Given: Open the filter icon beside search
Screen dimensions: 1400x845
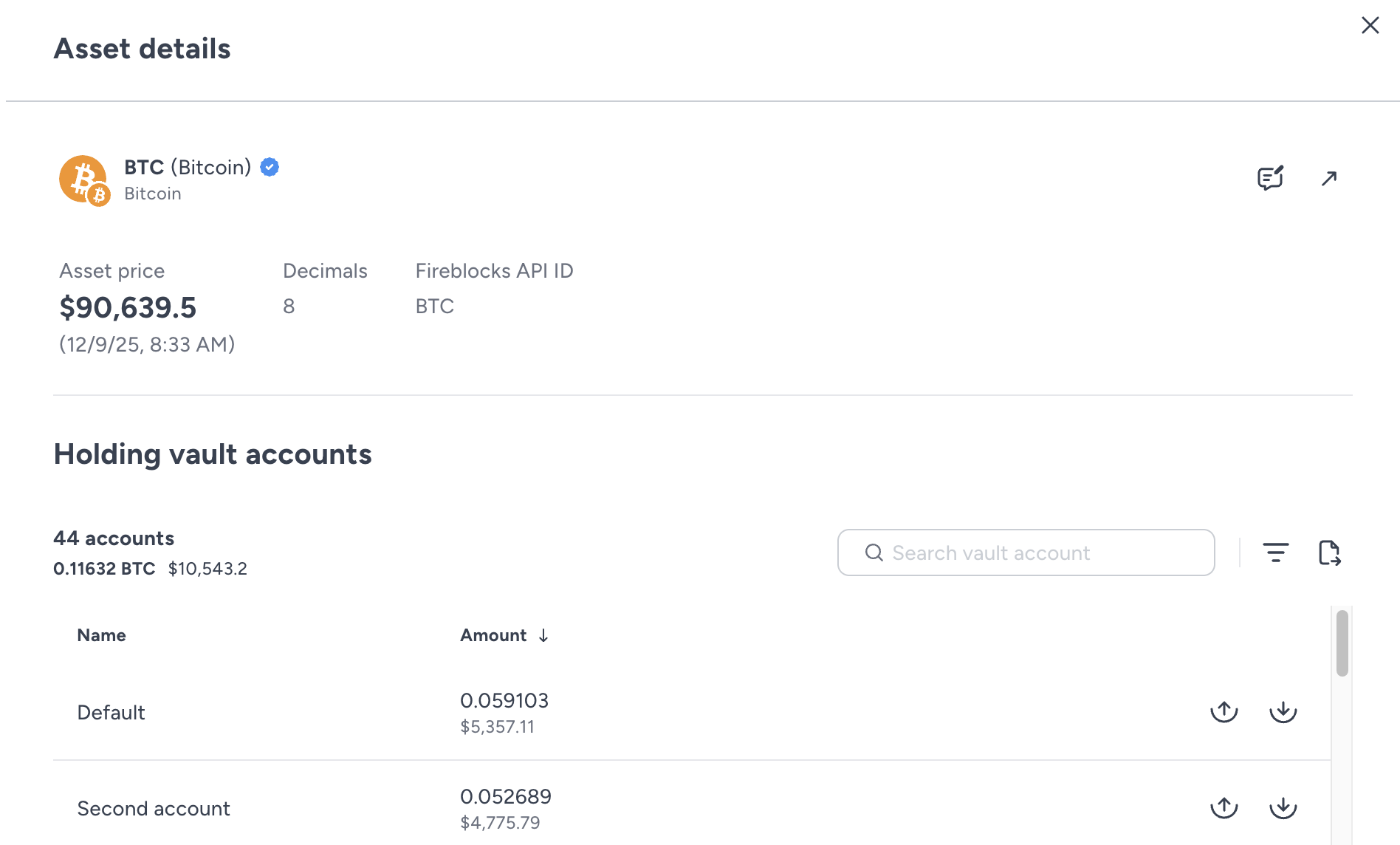Looking at the screenshot, I should (x=1275, y=552).
